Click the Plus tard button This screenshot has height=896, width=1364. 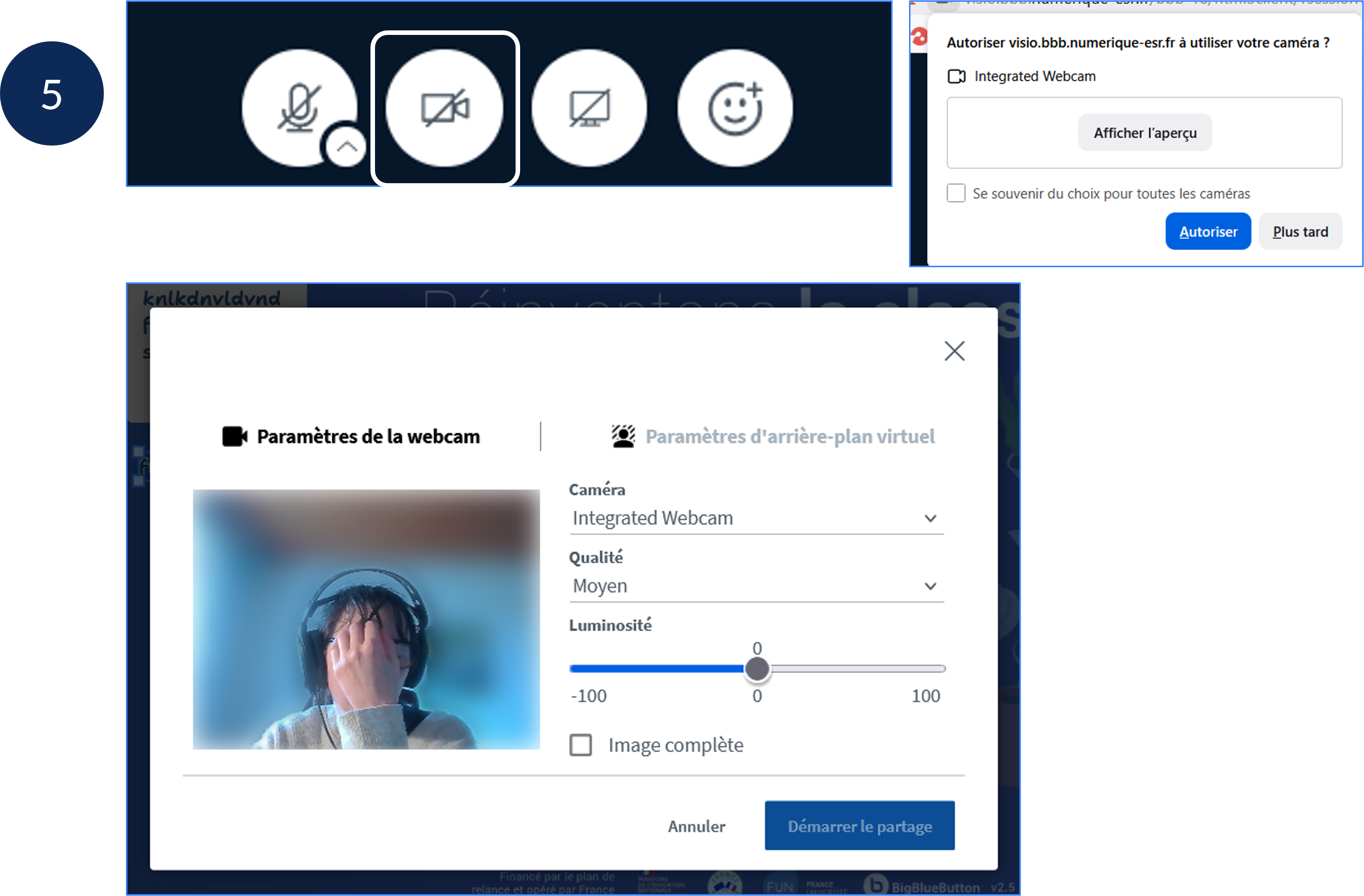click(x=1300, y=232)
